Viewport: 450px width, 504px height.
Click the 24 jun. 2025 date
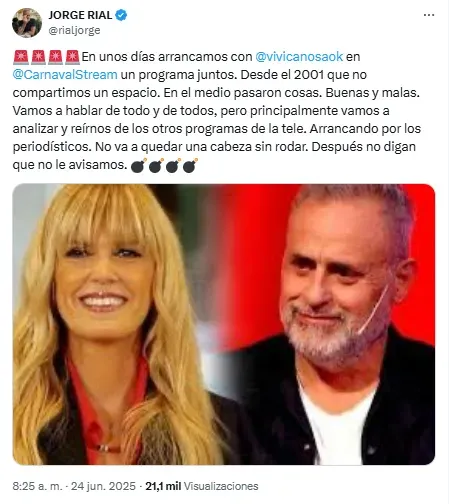click(103, 486)
